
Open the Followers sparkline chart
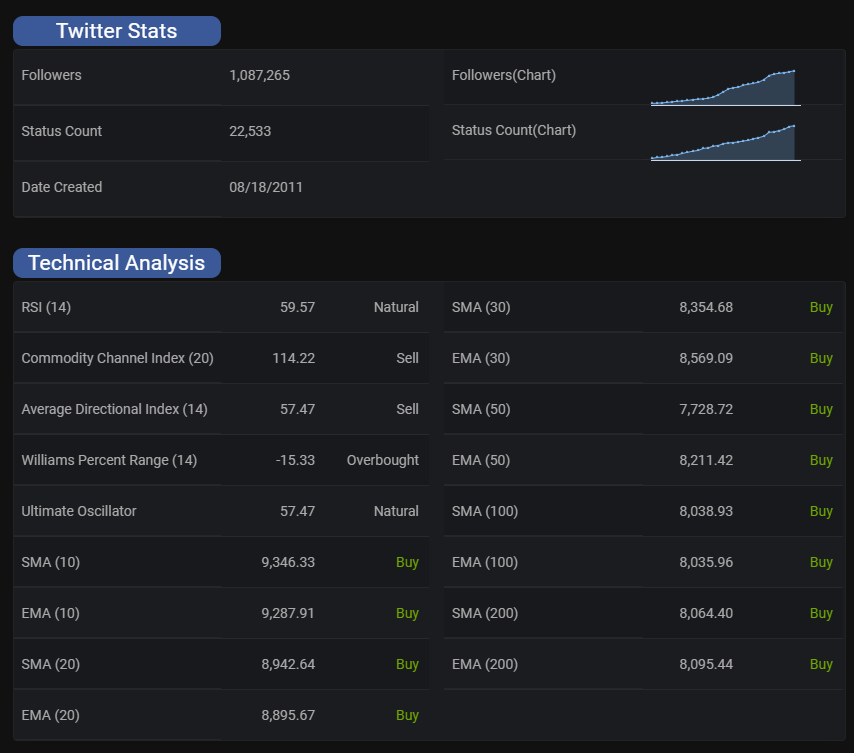(725, 88)
